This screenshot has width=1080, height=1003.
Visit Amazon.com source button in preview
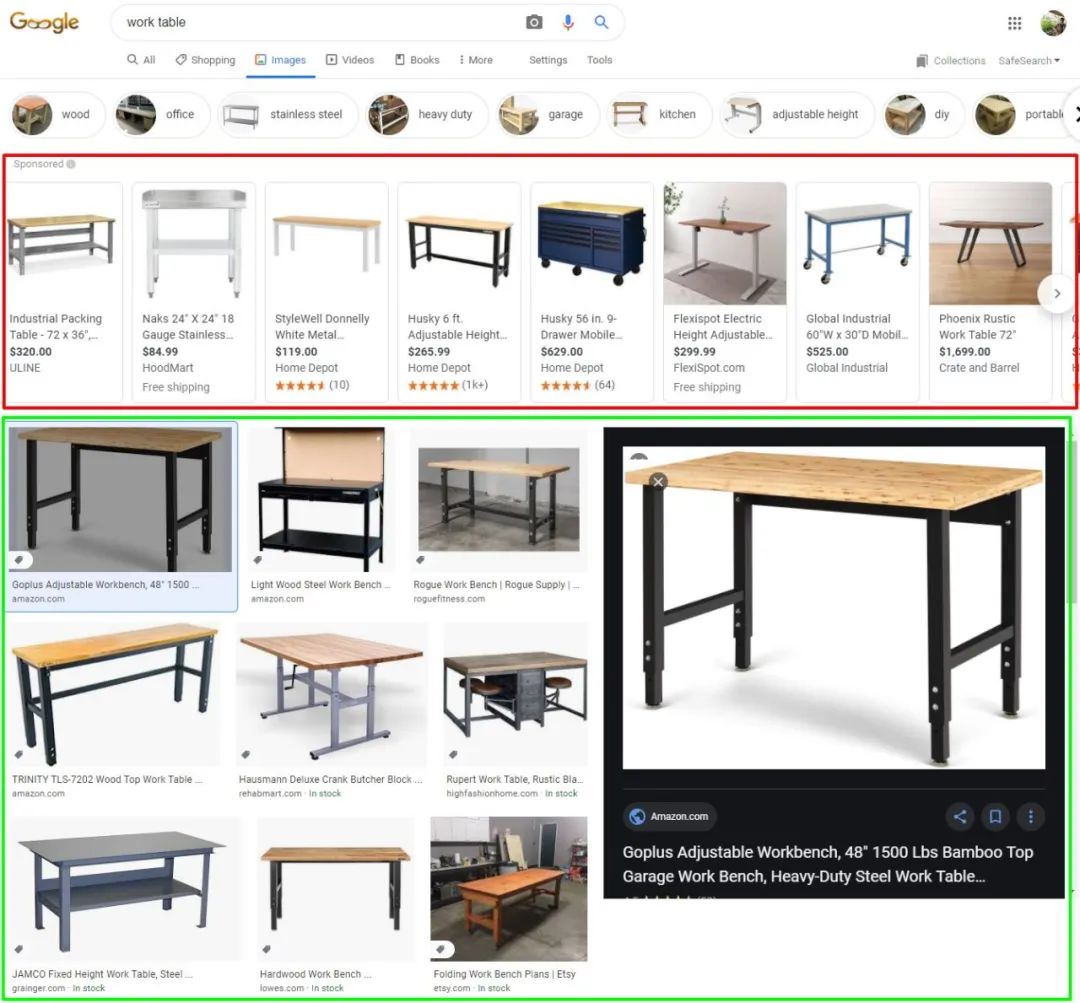669,816
